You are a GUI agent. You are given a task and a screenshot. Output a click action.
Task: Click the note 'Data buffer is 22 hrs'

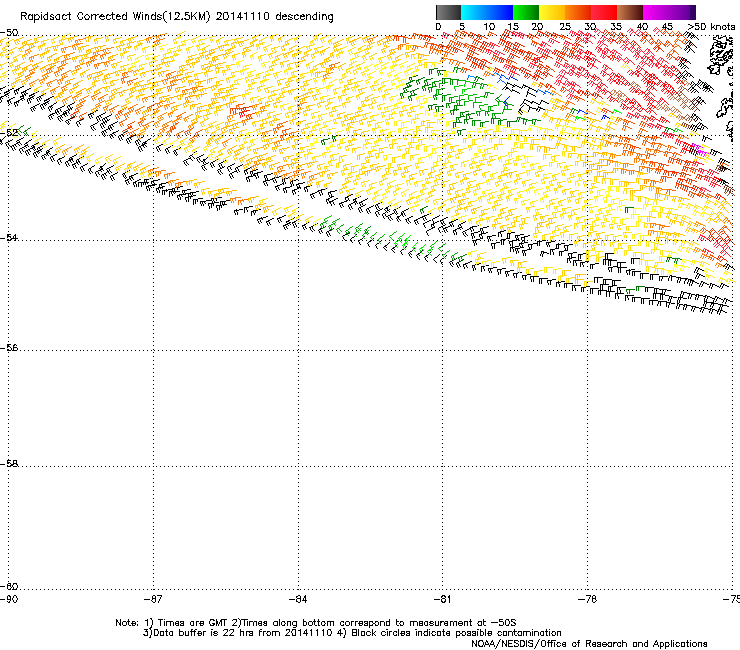[203, 633]
